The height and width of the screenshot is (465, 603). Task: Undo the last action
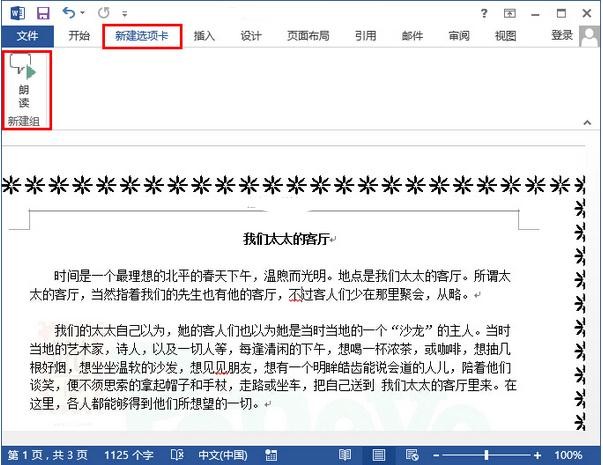69,13
